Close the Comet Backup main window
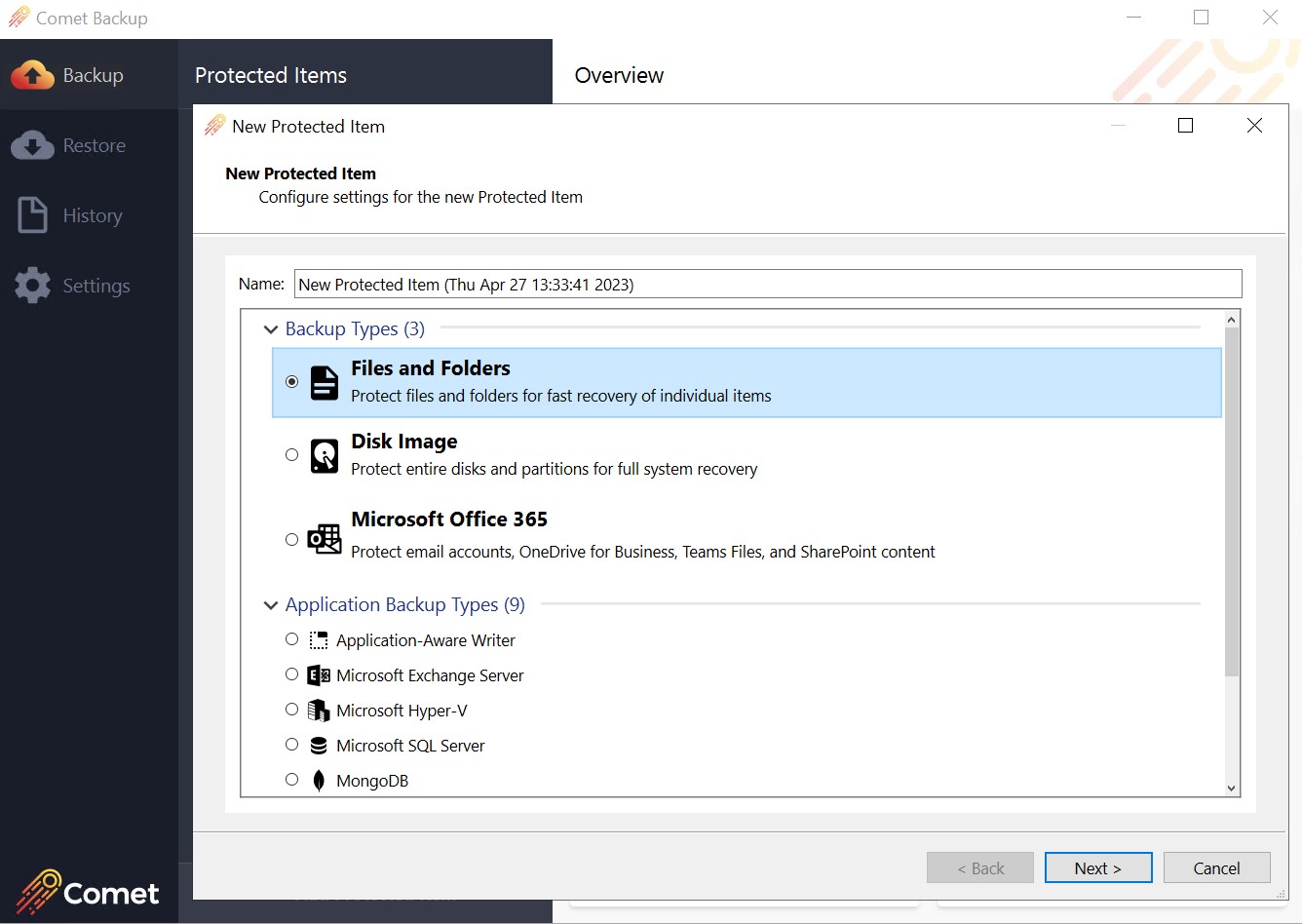The height and width of the screenshot is (924, 1302). point(1270,18)
